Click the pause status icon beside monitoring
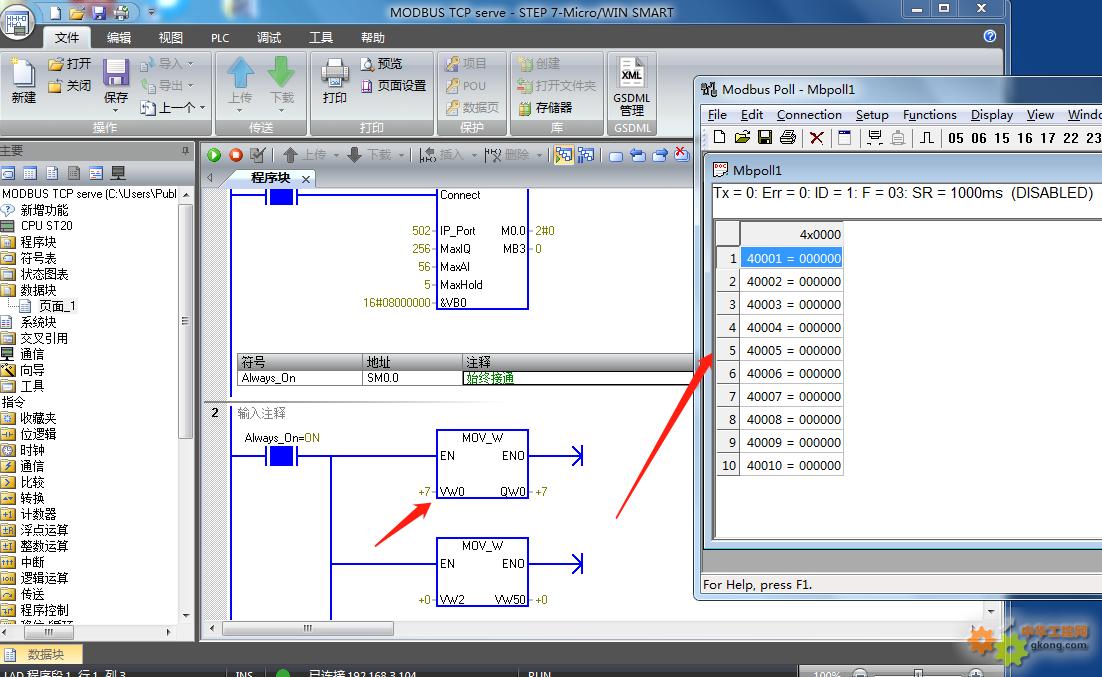 (x=586, y=155)
